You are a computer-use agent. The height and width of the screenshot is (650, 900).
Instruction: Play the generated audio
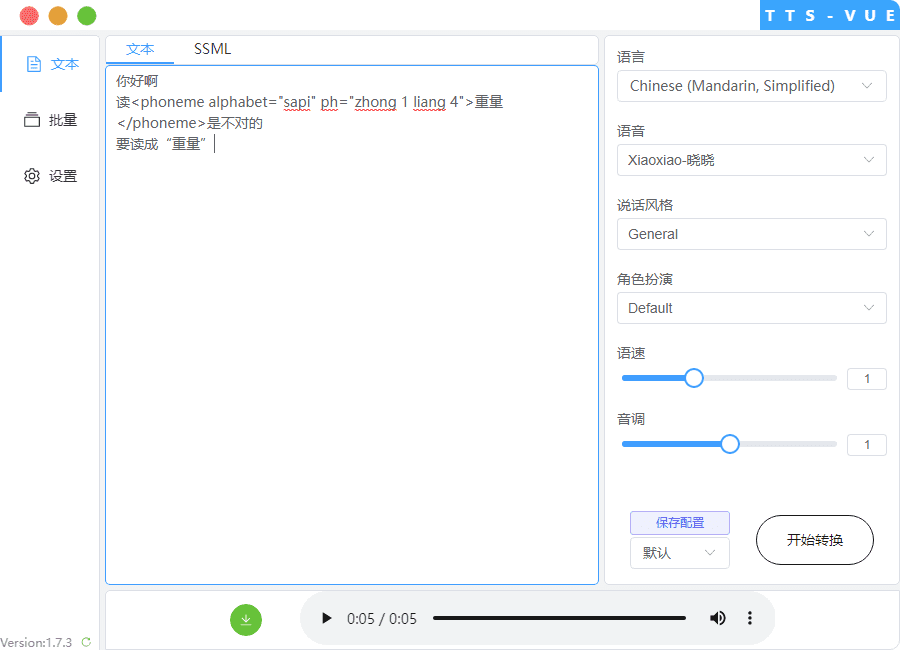(x=327, y=618)
